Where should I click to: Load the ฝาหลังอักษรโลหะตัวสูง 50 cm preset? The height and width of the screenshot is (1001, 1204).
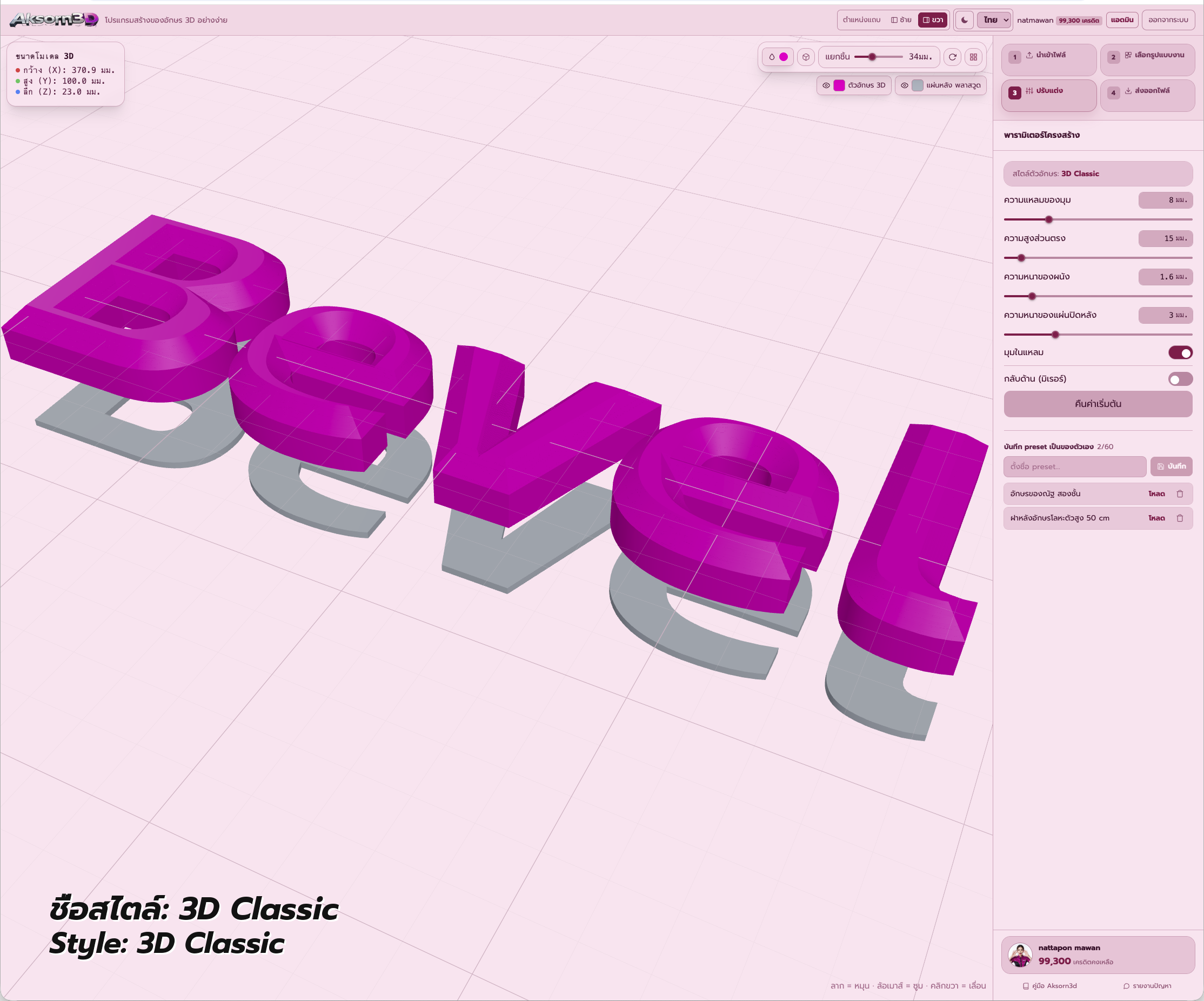[1156, 518]
